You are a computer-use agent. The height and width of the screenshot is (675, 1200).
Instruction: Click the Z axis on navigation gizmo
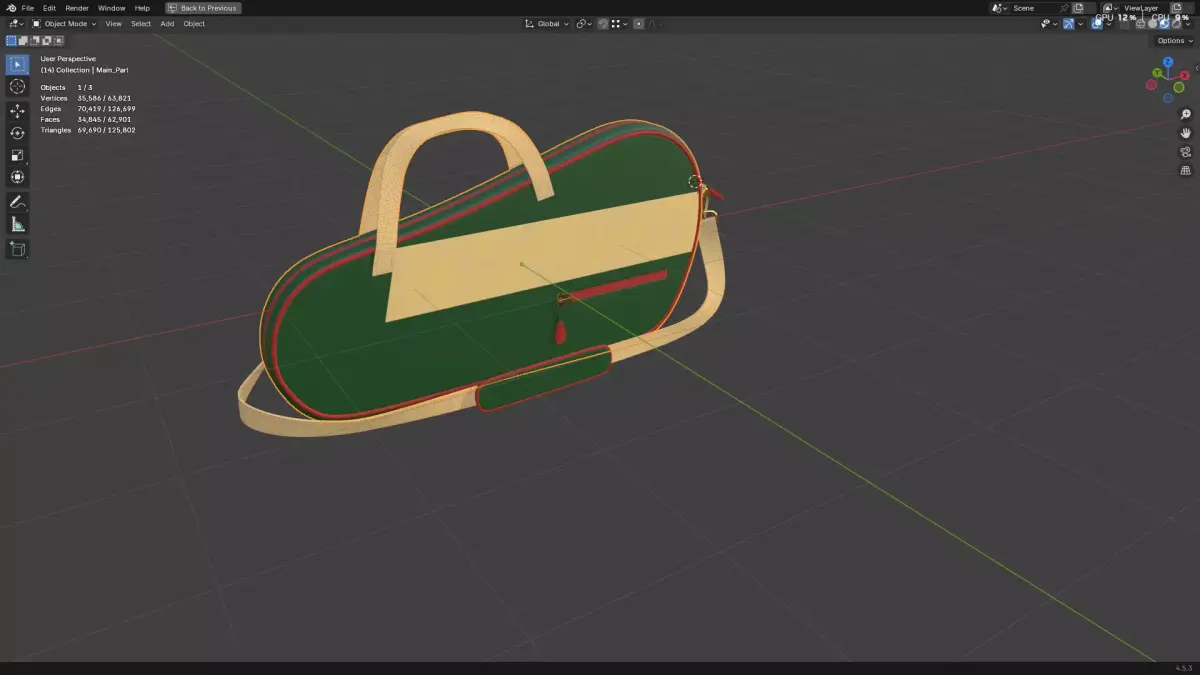click(1168, 62)
